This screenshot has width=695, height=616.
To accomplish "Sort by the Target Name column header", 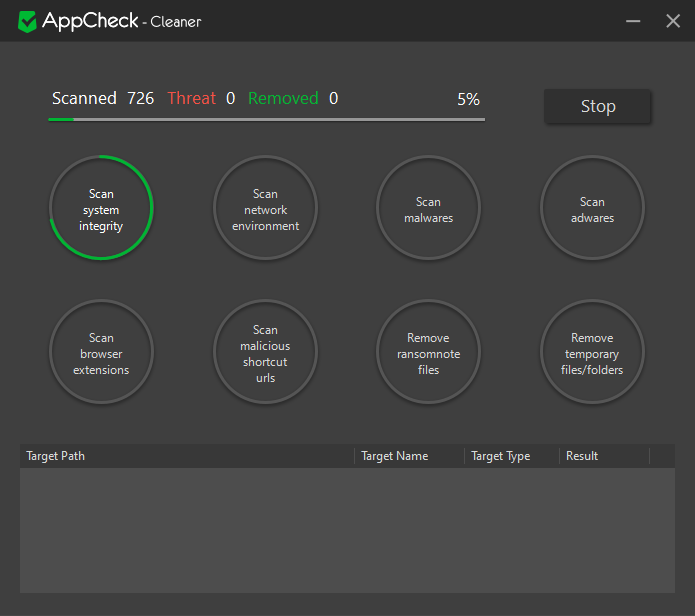I will coord(409,456).
